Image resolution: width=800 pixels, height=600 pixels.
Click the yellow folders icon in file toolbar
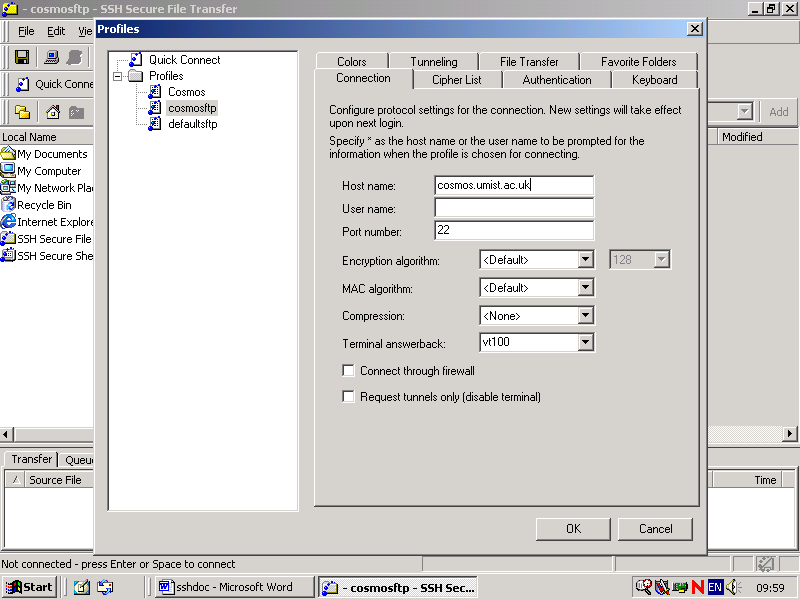coord(22,112)
